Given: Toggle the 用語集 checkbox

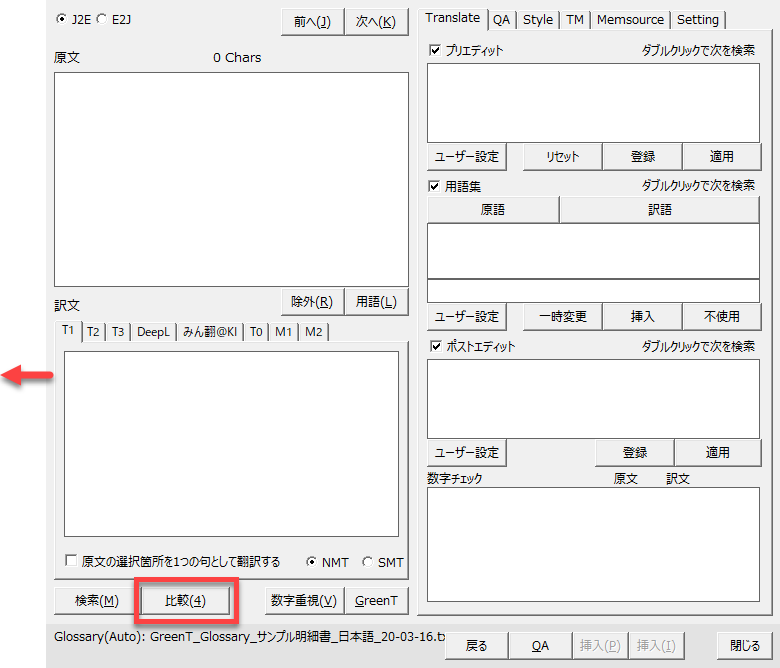Looking at the screenshot, I should [434, 186].
